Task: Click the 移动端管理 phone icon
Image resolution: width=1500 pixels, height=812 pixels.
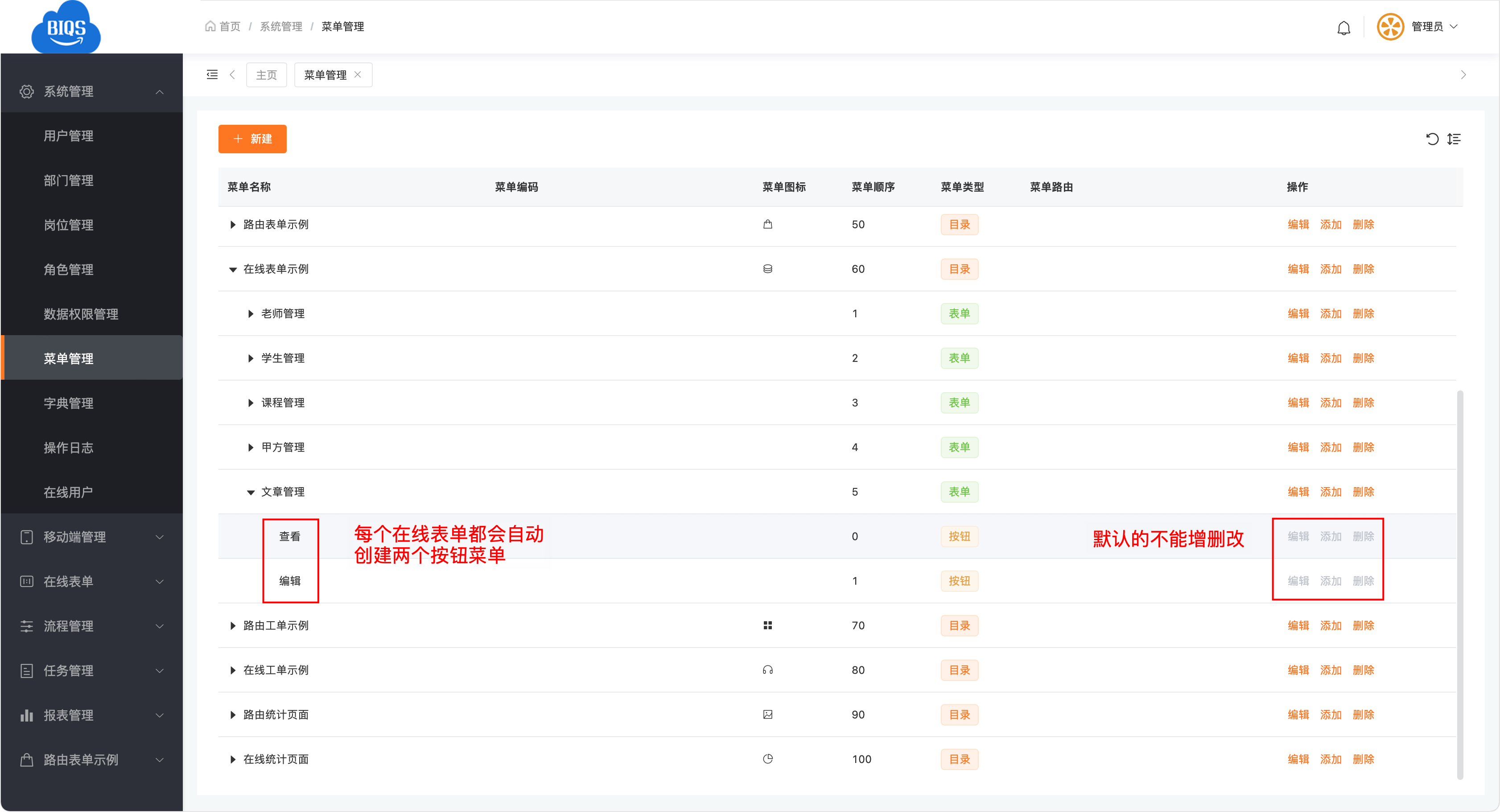Action: pos(27,537)
